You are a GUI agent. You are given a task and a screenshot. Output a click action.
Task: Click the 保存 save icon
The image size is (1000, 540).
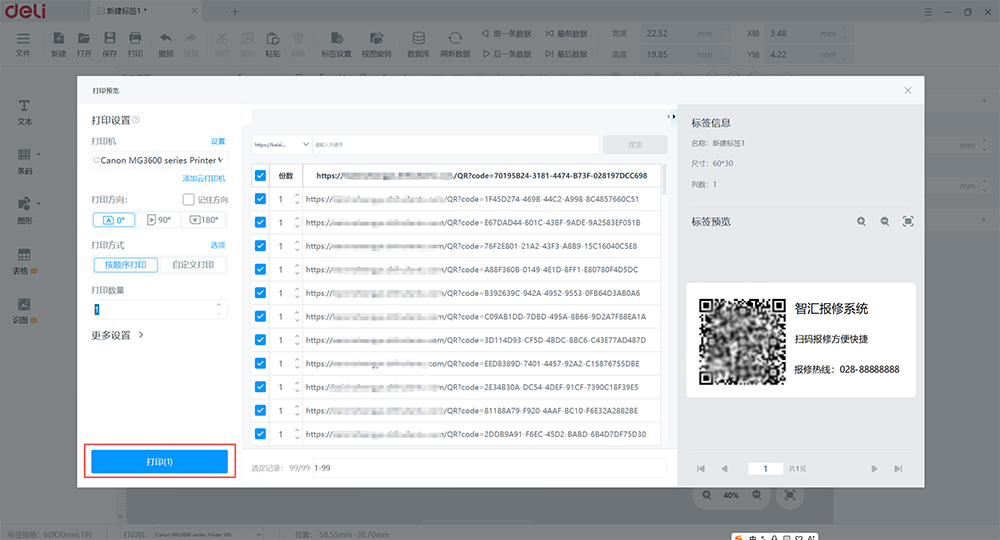(x=110, y=44)
